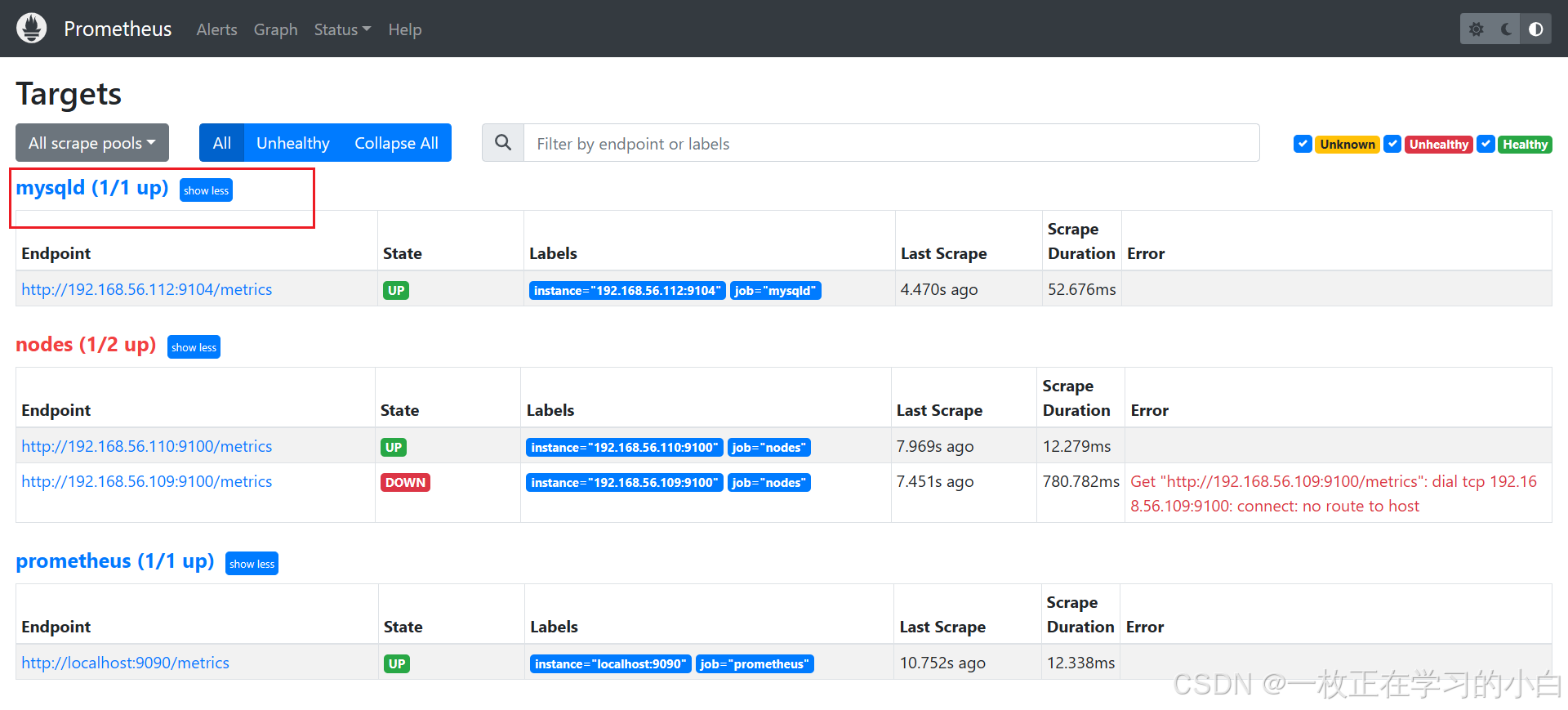This screenshot has height=710, width=1568.
Task: Go to the Prometheus home title
Action: pyautogui.click(x=118, y=29)
